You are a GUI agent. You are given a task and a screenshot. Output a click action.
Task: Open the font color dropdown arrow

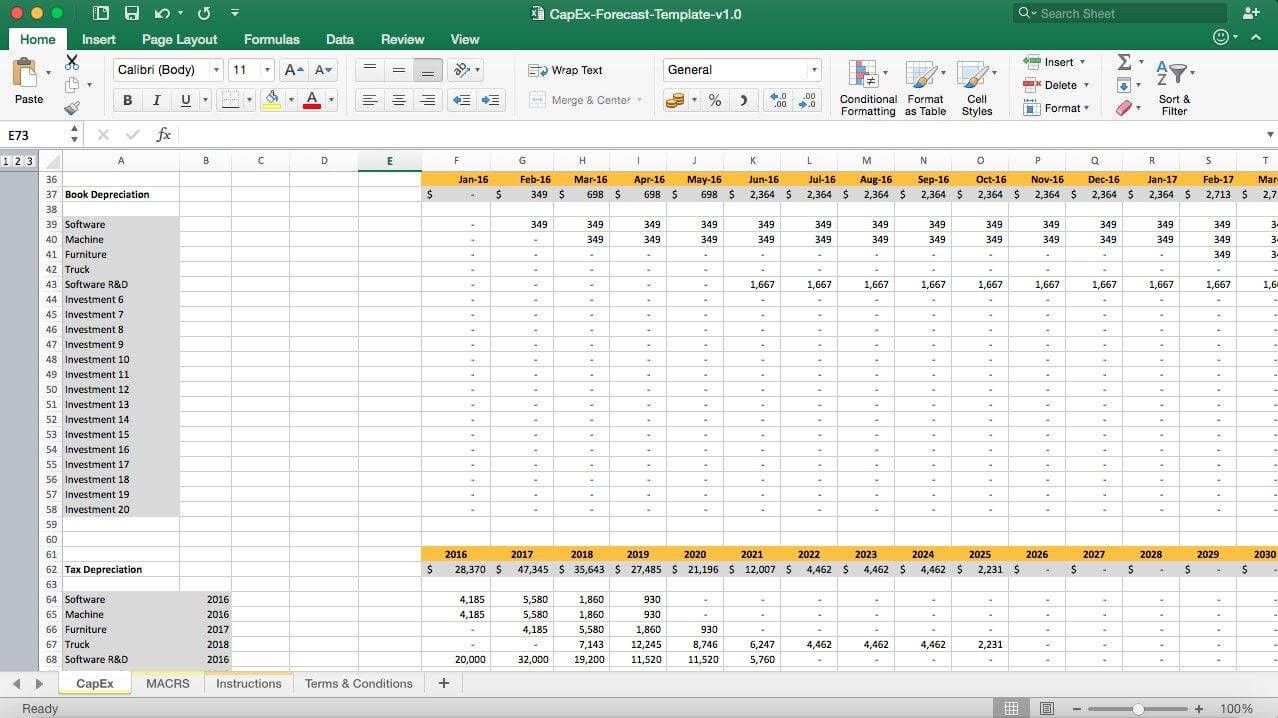tap(330, 100)
